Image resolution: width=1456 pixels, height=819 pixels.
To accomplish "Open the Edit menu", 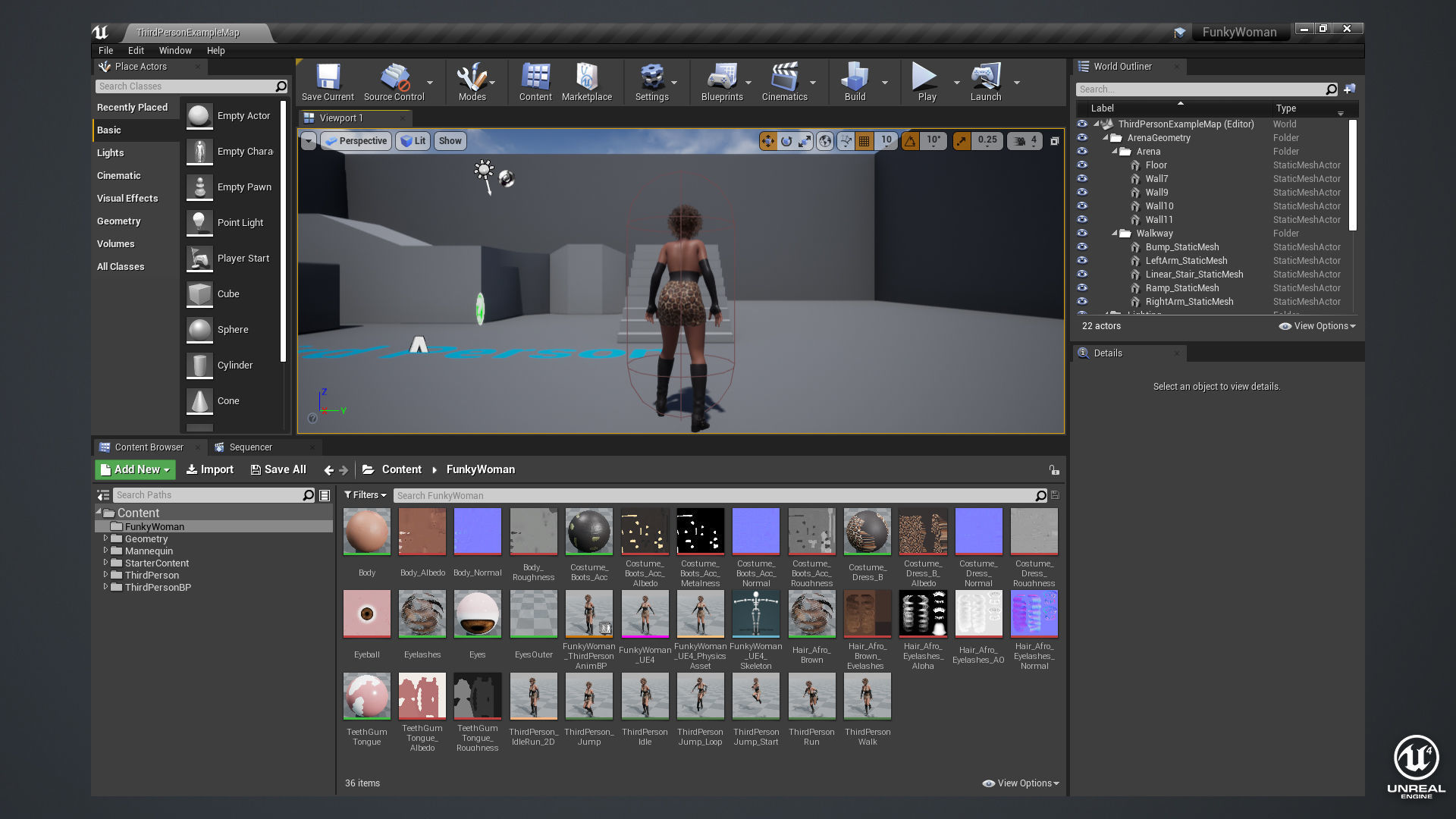I will (x=136, y=51).
